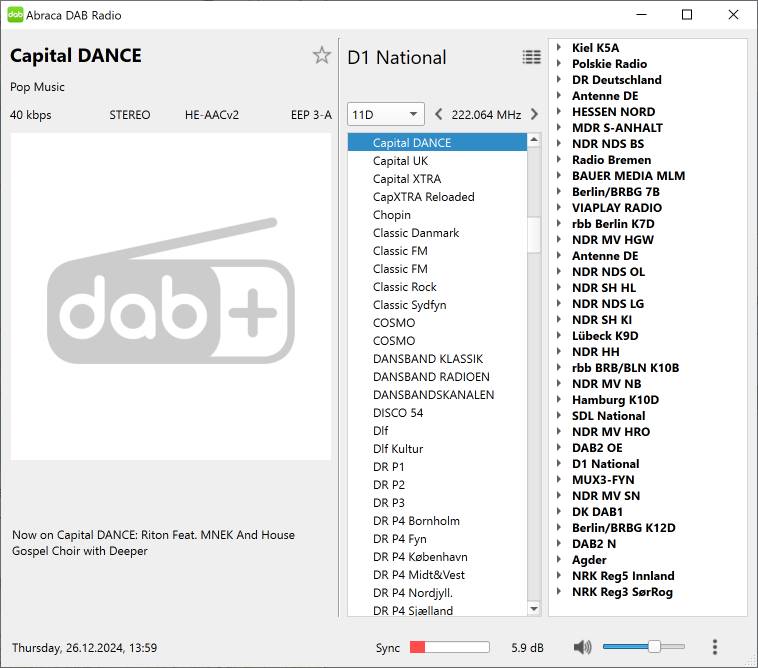Toggle the ensemble list view icon

(531, 58)
